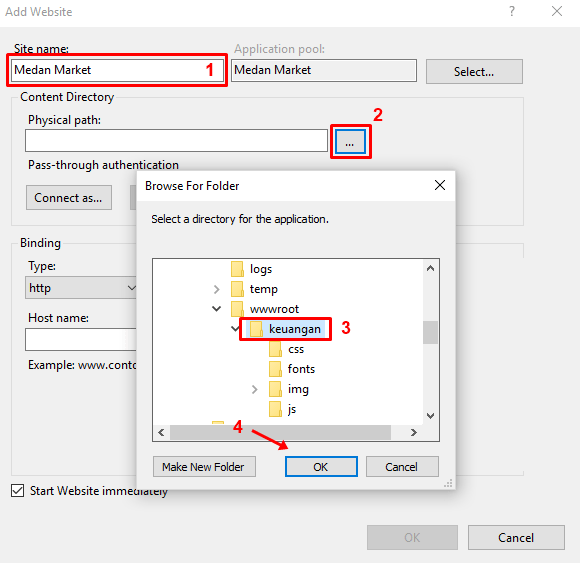
Task: Click the Site name input field
Action: (x=117, y=70)
